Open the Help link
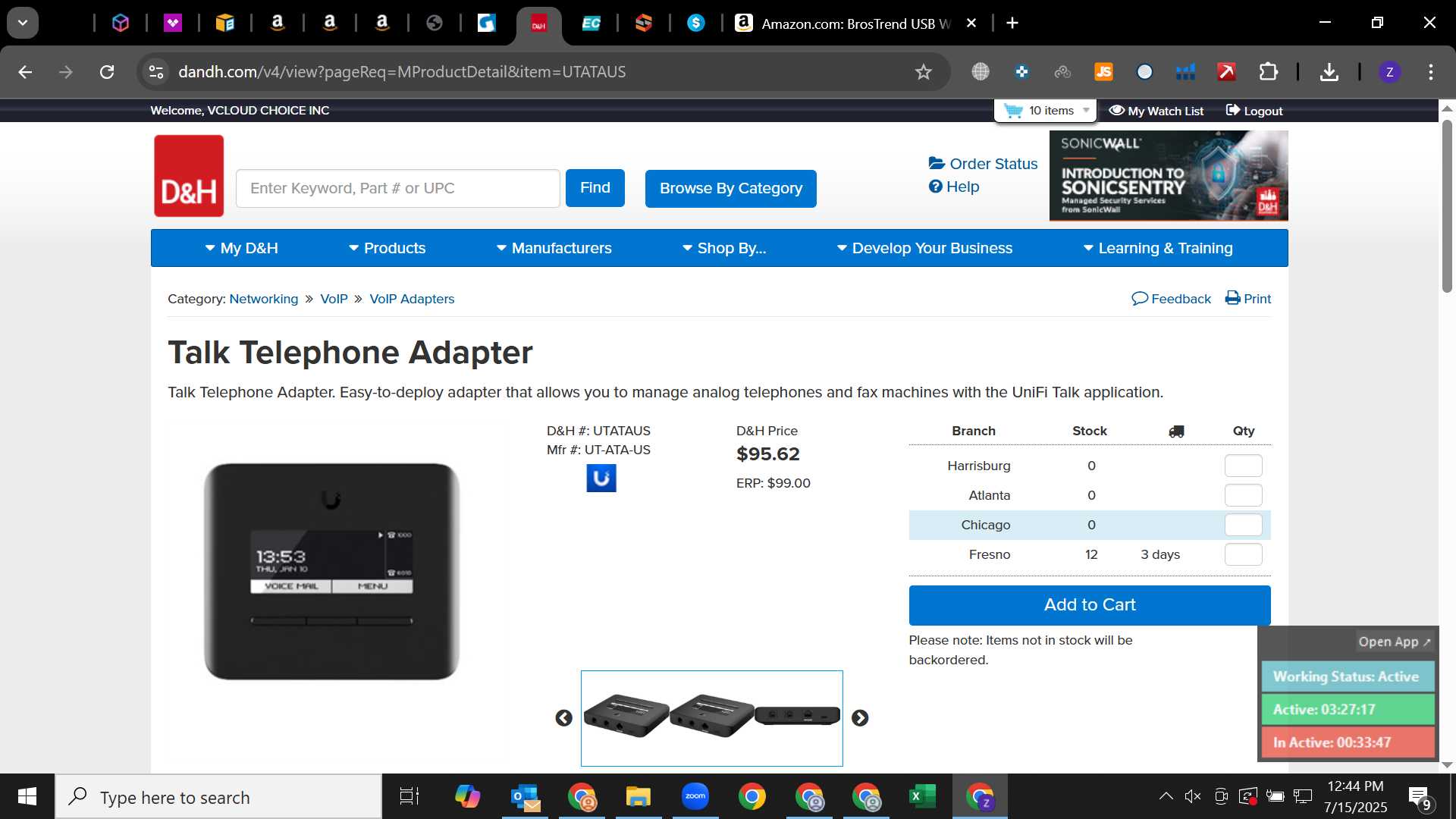Screen dimensions: 1456x819 point(954,187)
